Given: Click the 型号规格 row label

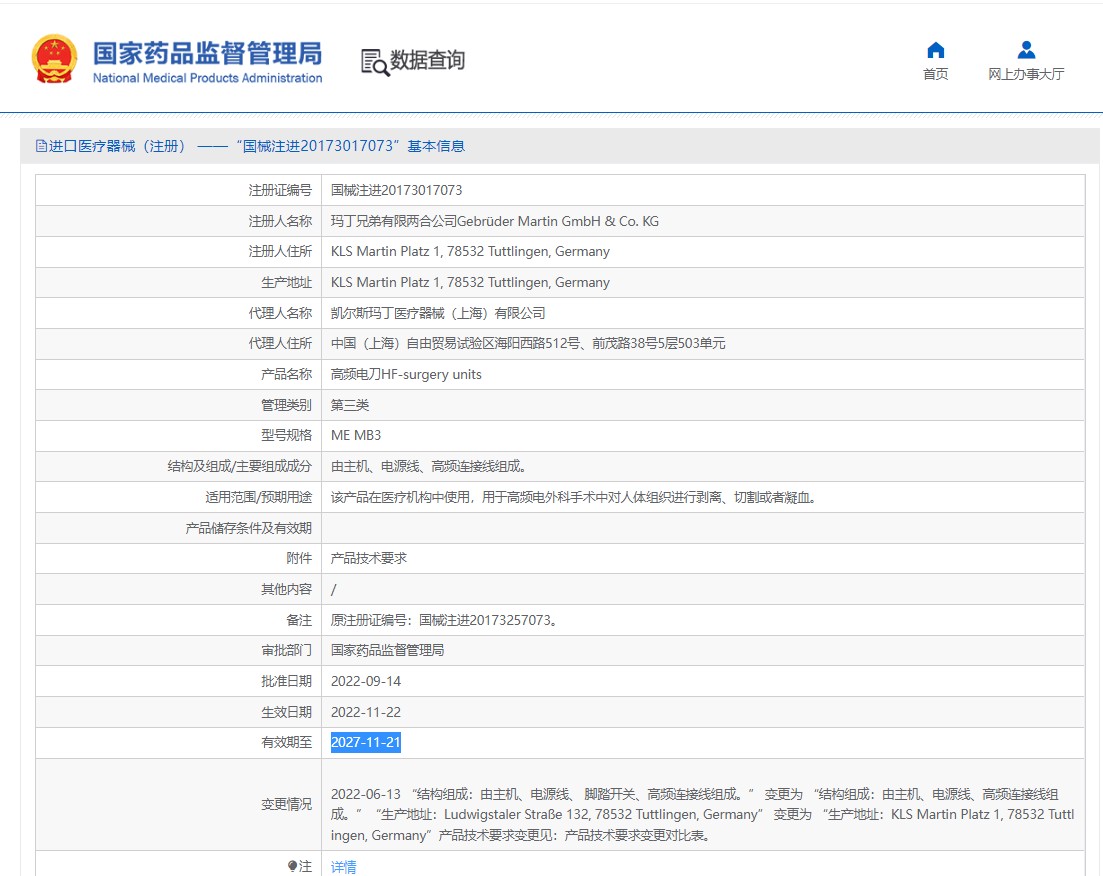Looking at the screenshot, I should (x=286, y=436).
